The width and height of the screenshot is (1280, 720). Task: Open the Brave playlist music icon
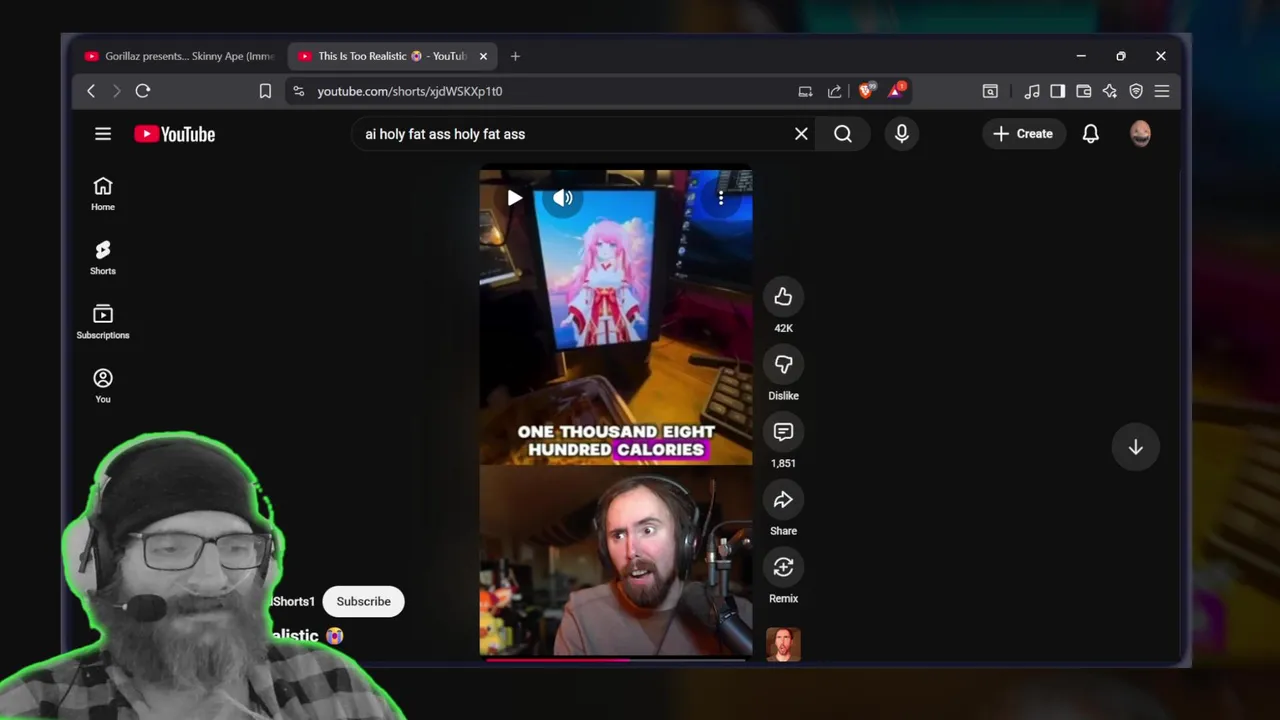click(1032, 91)
